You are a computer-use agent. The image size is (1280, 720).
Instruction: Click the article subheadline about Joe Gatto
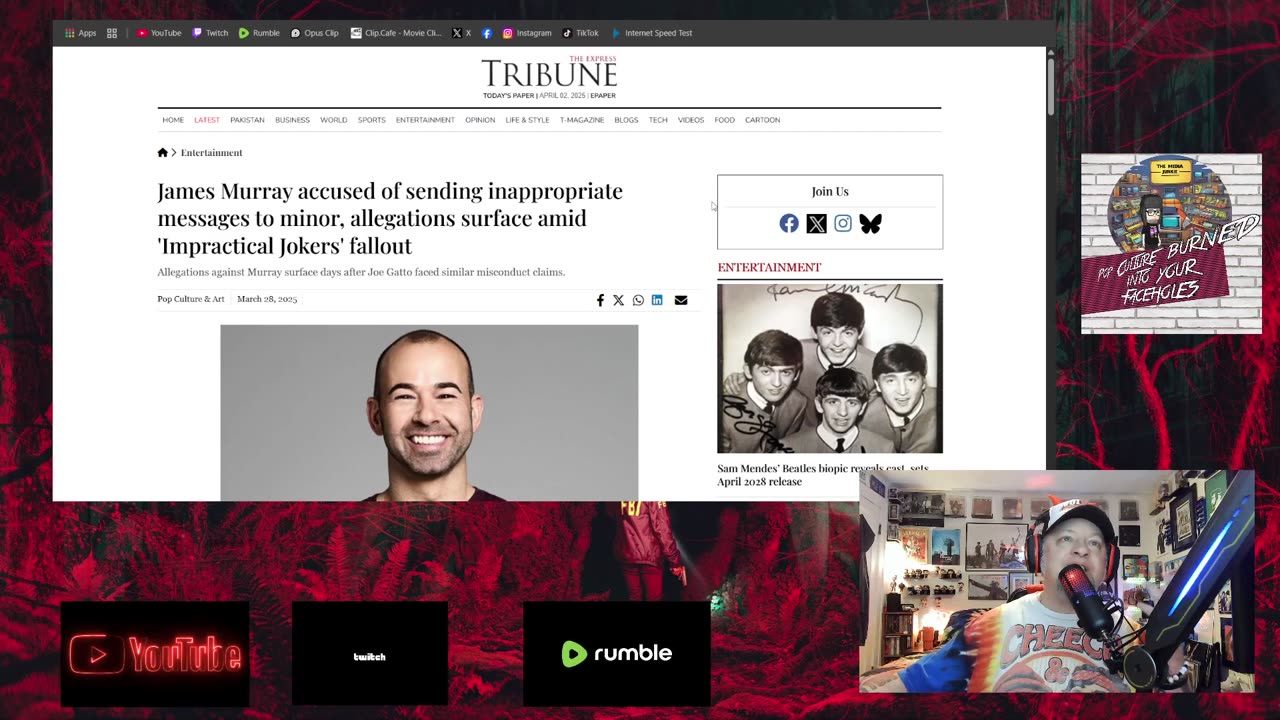click(x=361, y=272)
